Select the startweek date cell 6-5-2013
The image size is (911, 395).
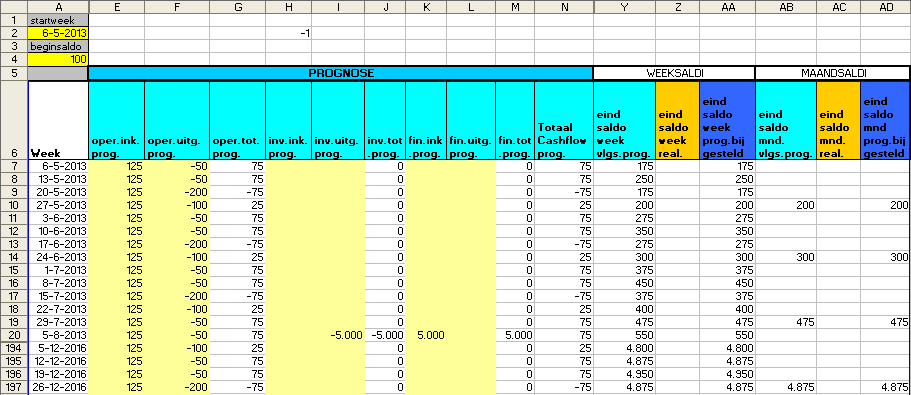pos(58,34)
